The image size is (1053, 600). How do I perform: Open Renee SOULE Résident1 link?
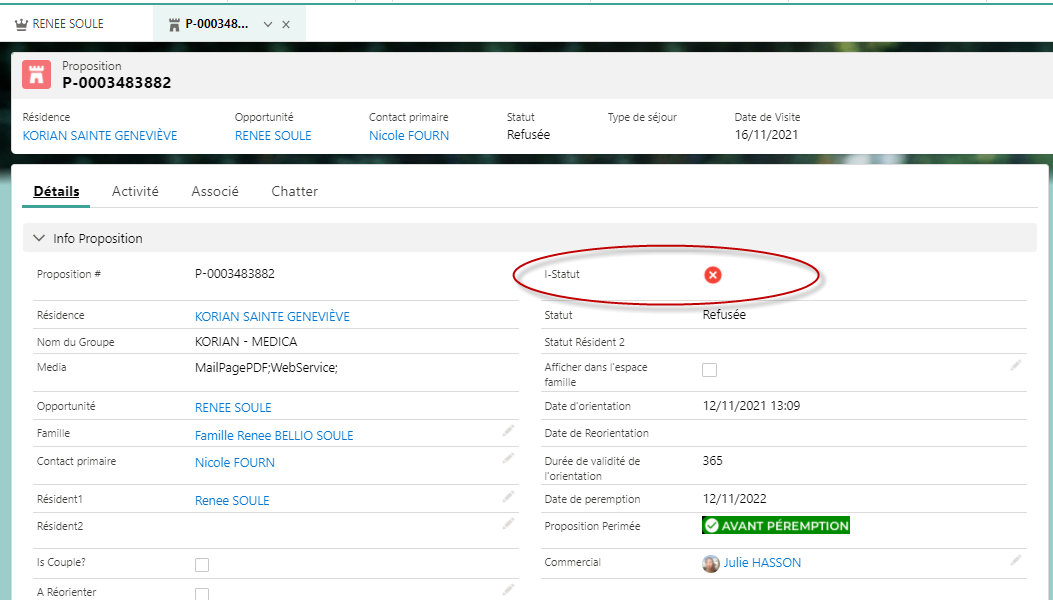232,501
